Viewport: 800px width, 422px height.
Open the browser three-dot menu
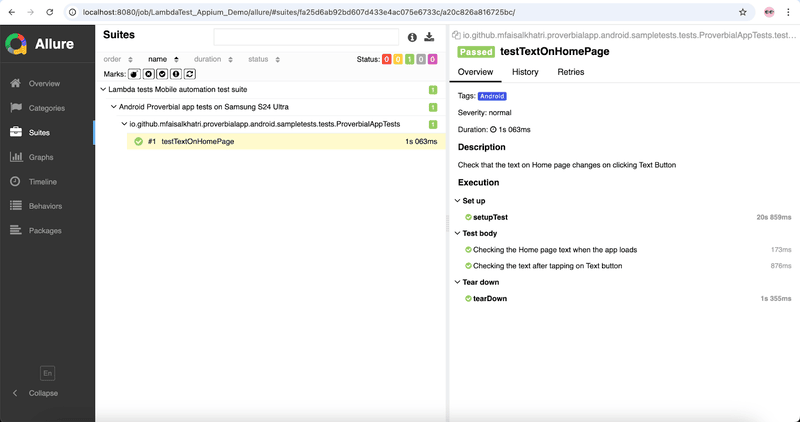tap(788, 12)
